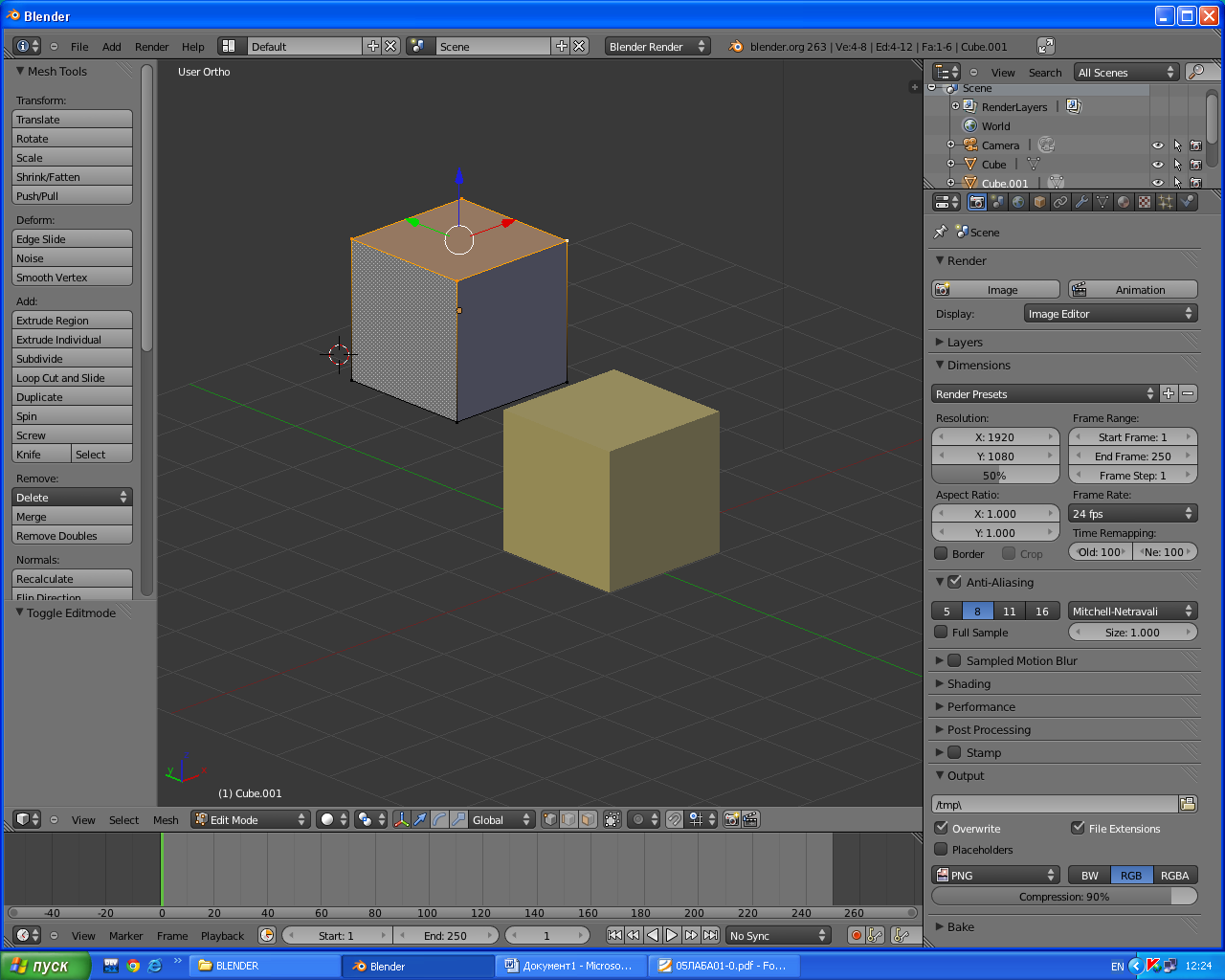The image size is (1225, 980).
Task: Enable the Border checkbox
Action: pyautogui.click(x=941, y=553)
